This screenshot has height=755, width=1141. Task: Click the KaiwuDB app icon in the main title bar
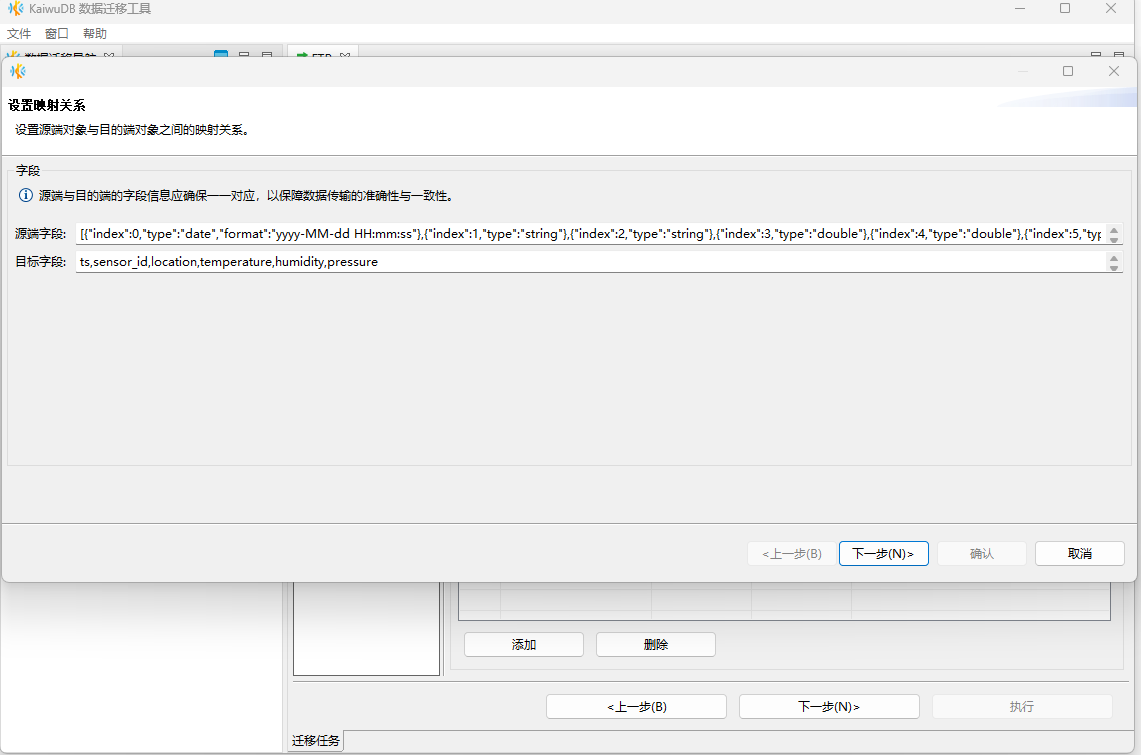click(16, 9)
